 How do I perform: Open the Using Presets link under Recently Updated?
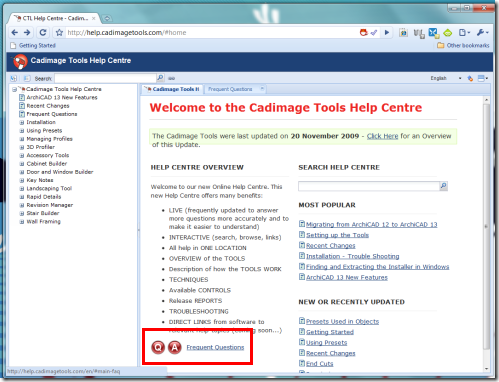pyautogui.click(x=327, y=343)
